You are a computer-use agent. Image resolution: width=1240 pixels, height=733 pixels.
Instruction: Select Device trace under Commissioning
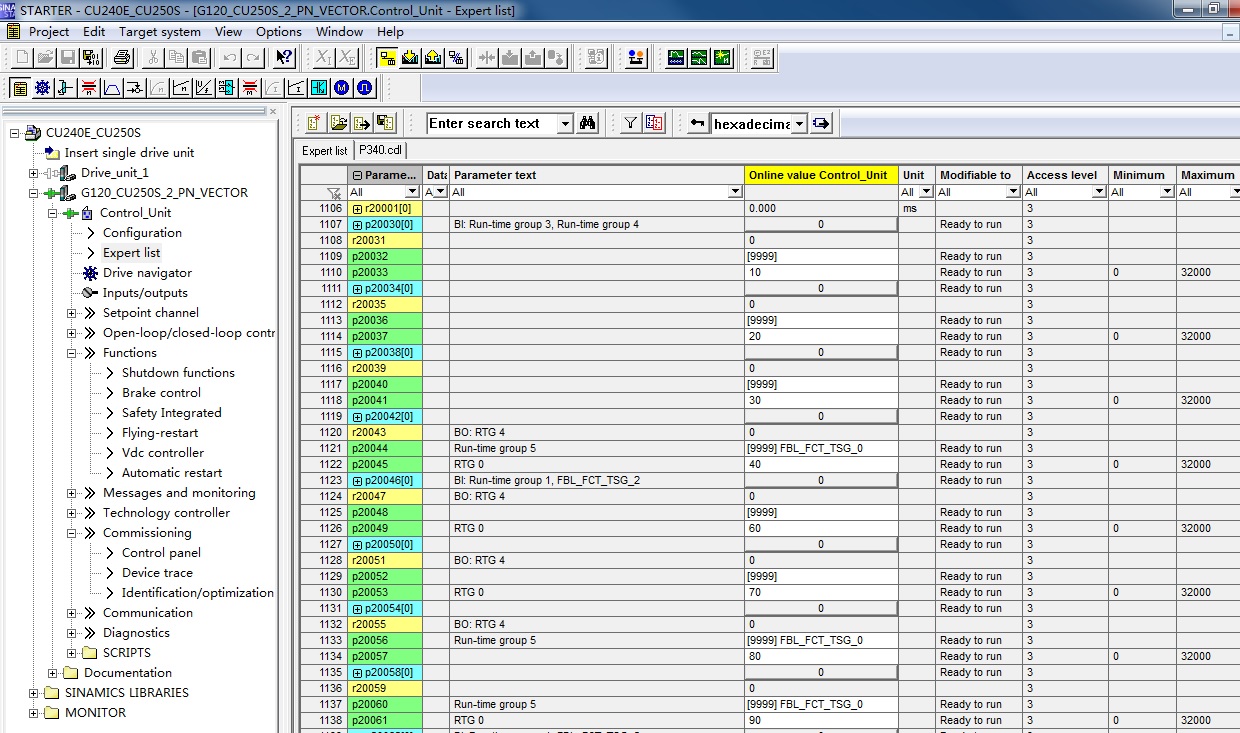coord(157,573)
